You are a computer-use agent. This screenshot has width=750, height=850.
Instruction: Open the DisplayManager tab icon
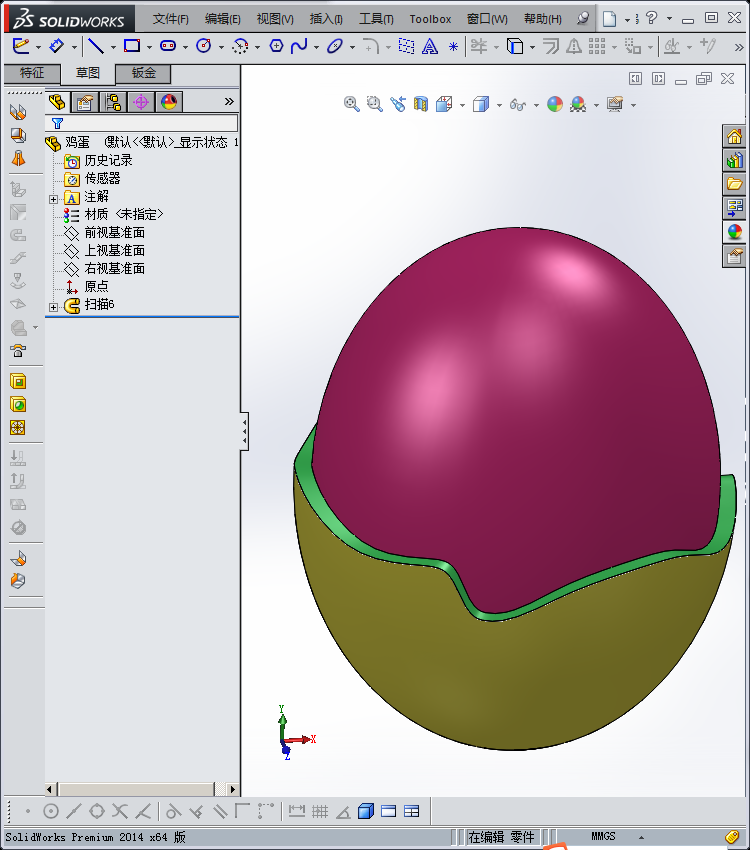pos(169,102)
